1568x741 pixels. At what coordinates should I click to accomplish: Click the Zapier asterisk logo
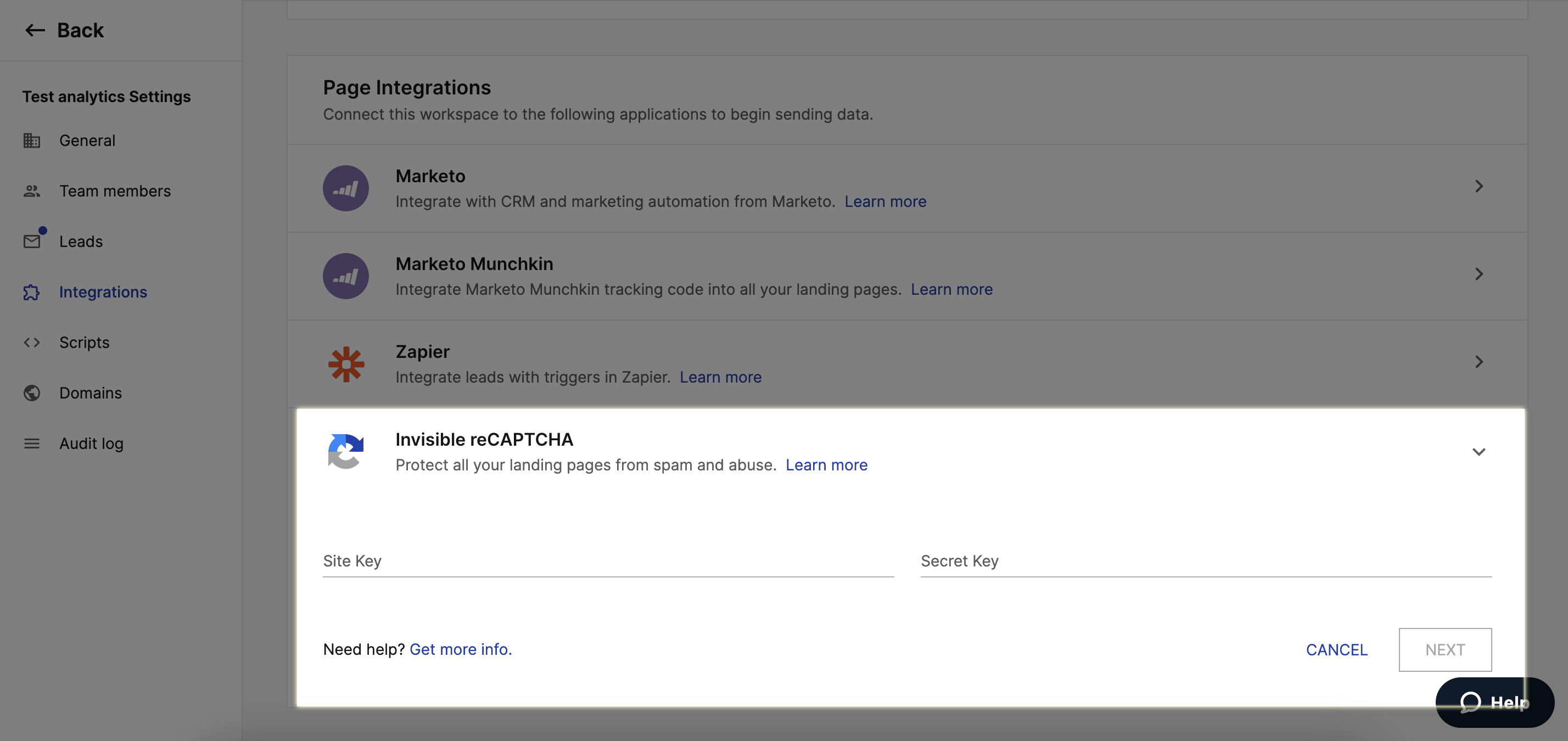[346, 364]
